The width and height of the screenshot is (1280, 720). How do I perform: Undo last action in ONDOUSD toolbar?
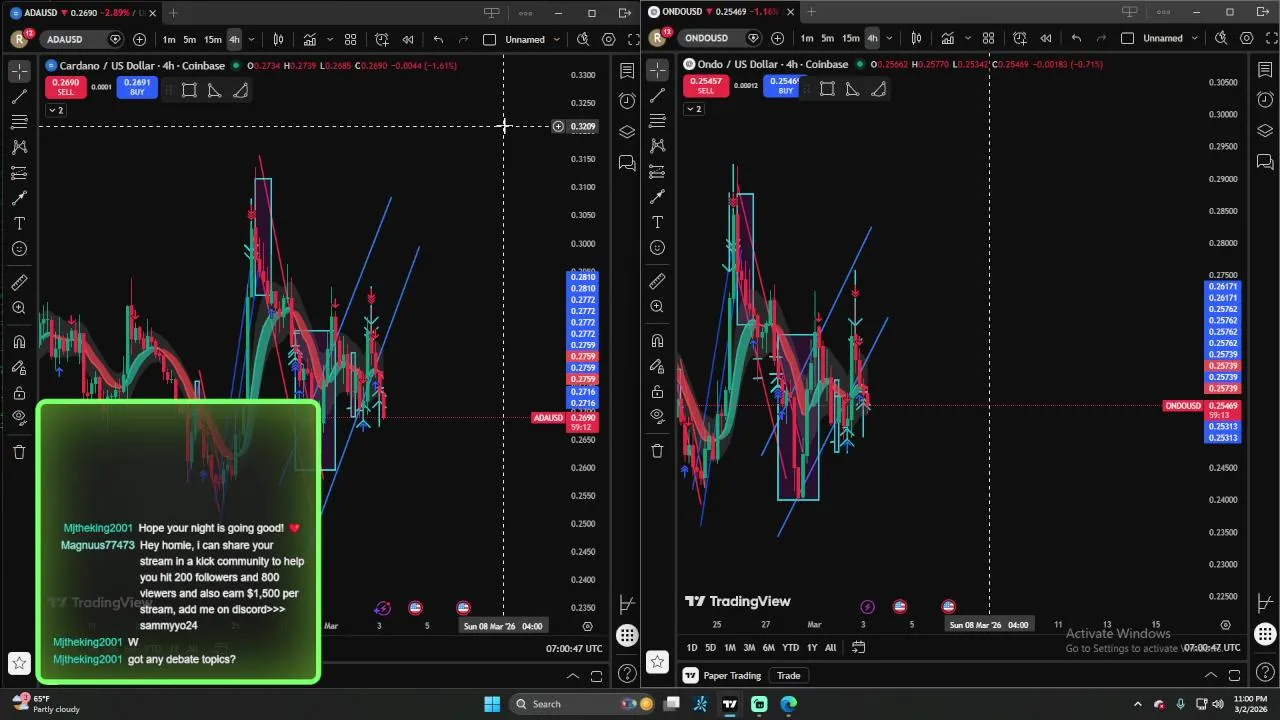click(1076, 38)
